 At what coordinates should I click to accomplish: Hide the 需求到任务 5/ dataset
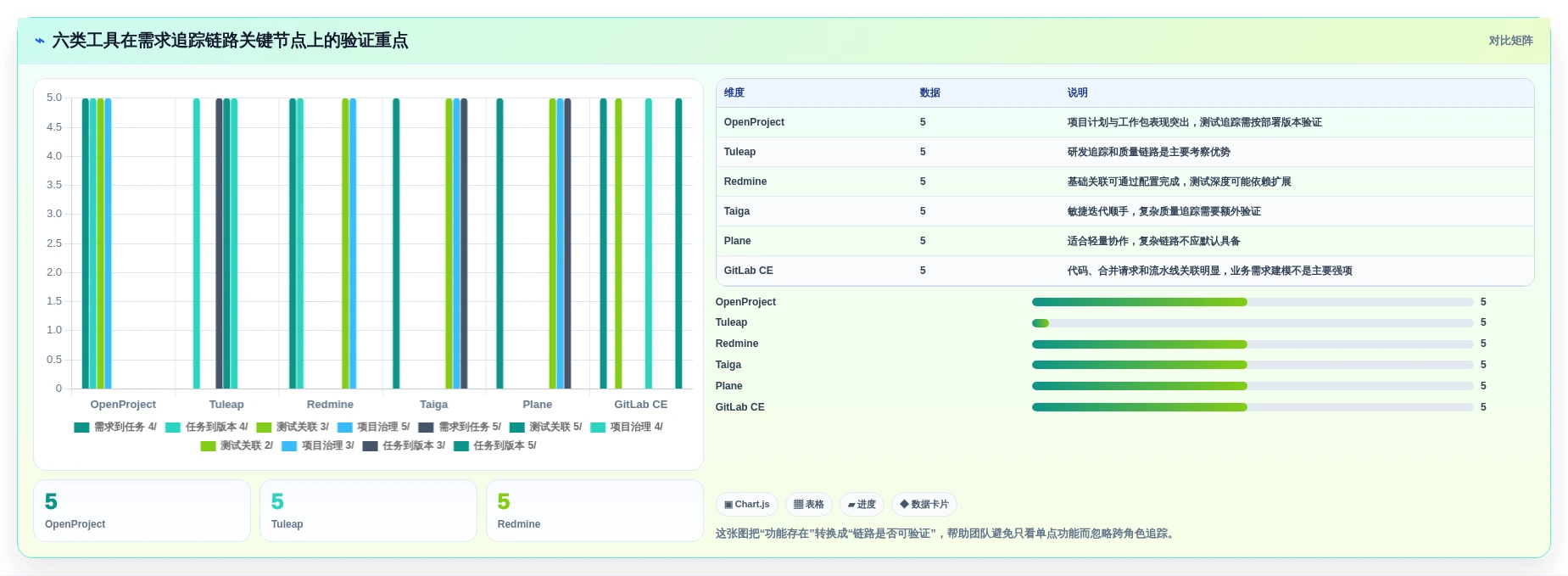(460, 428)
